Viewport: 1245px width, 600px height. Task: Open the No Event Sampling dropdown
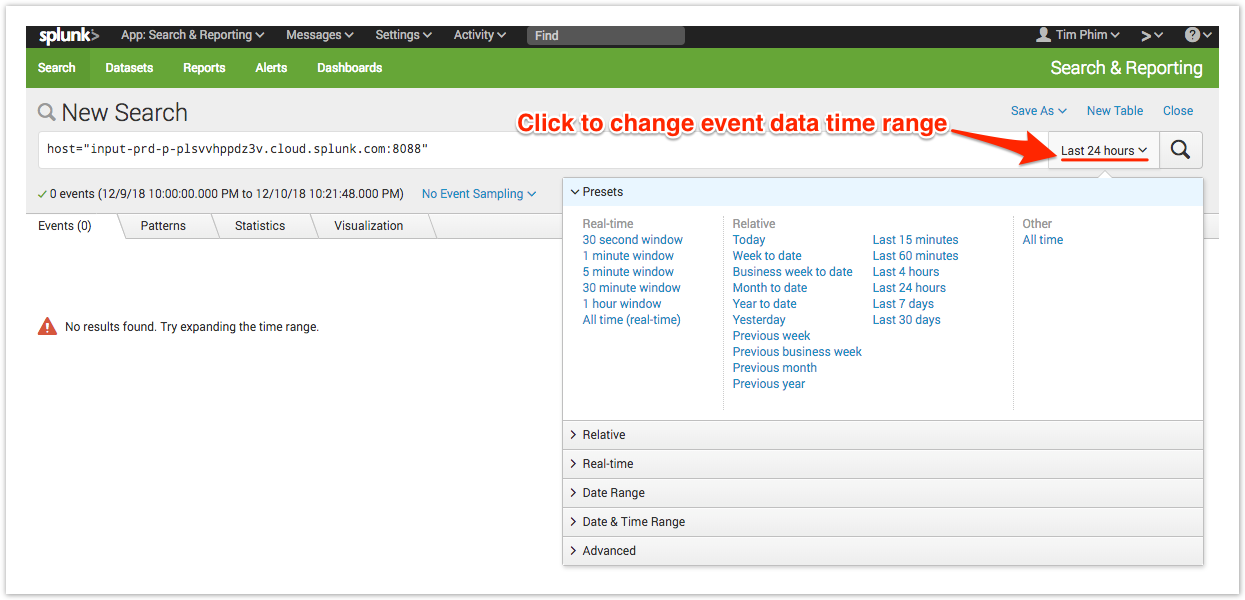coord(479,194)
